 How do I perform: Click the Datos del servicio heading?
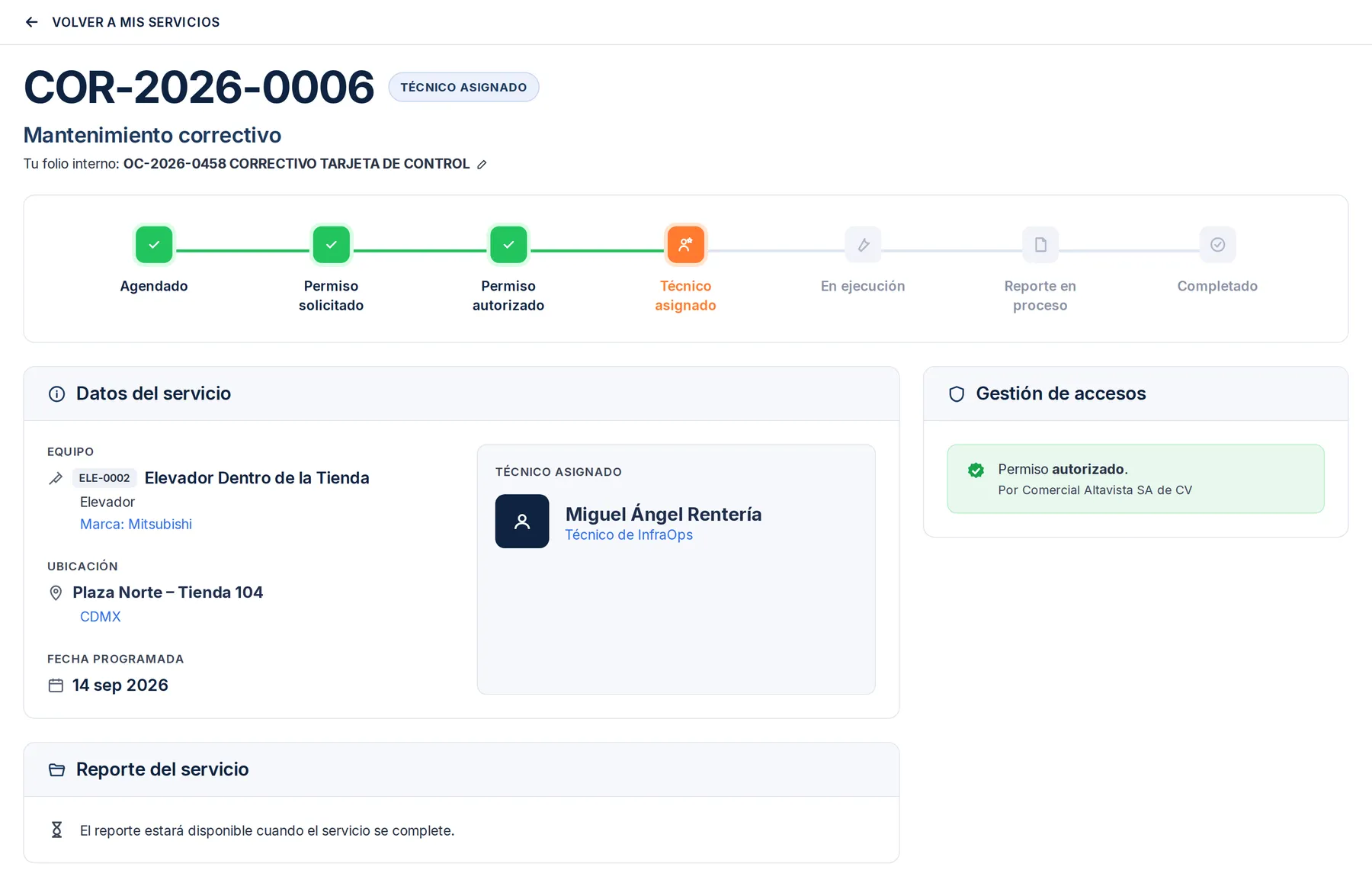pos(153,393)
